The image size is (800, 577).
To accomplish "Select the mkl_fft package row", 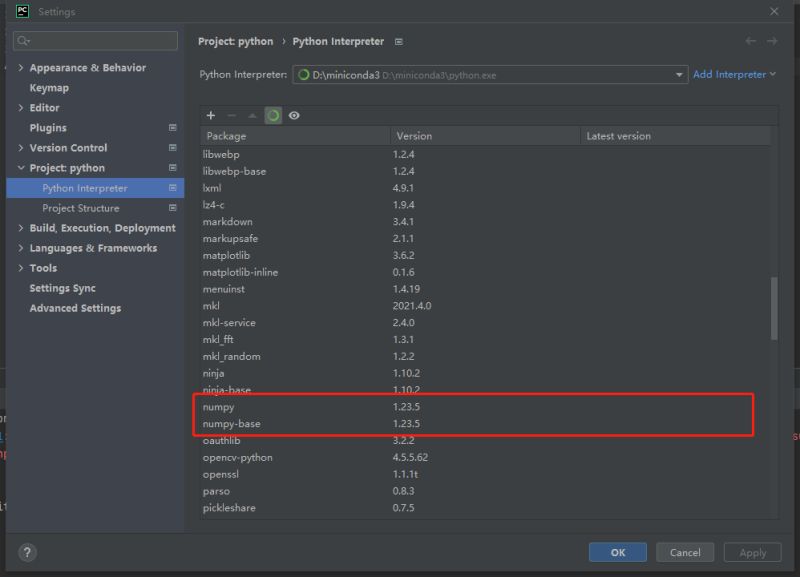I will [485, 339].
